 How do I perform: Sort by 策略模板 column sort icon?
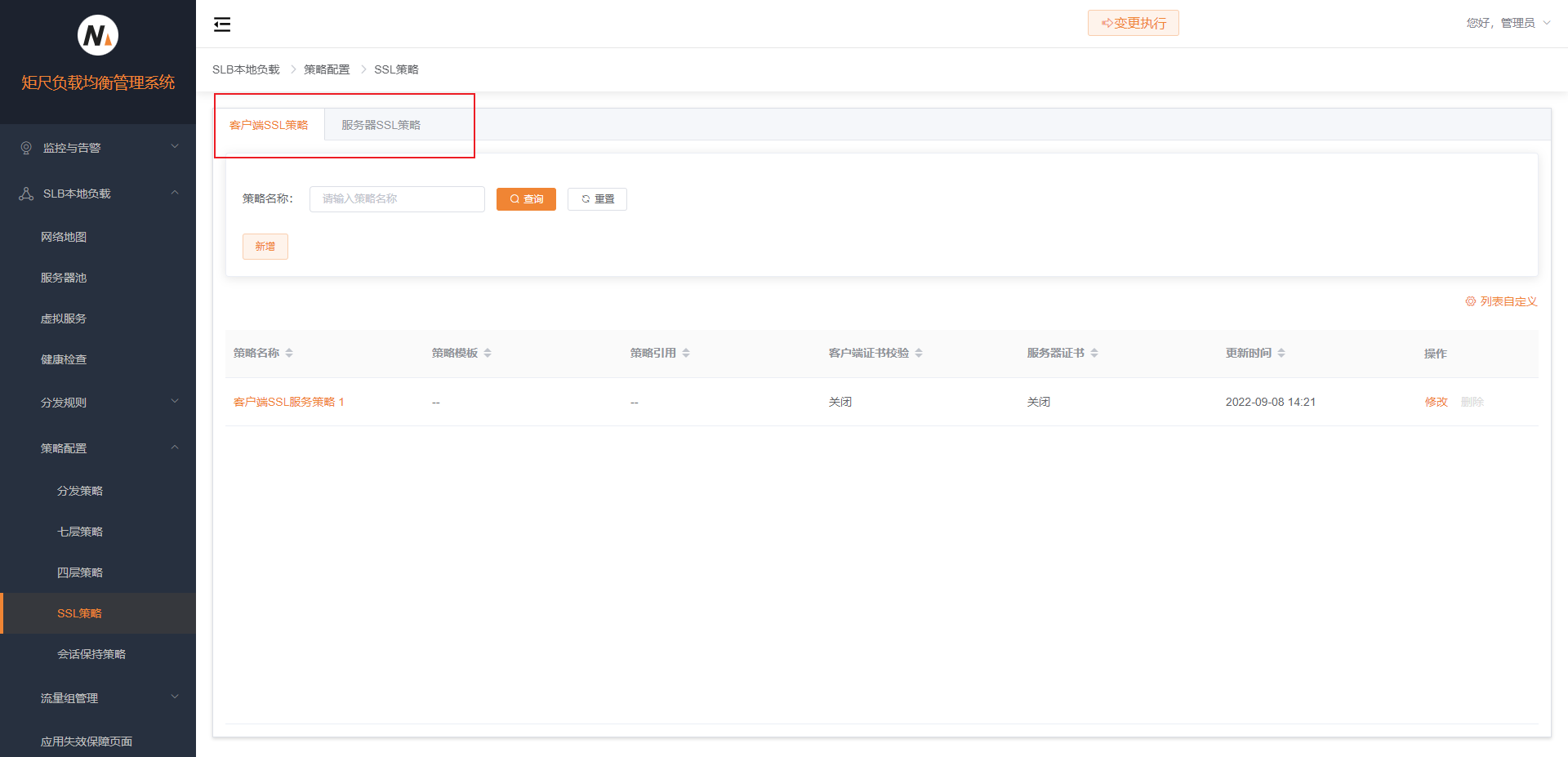[x=488, y=353]
